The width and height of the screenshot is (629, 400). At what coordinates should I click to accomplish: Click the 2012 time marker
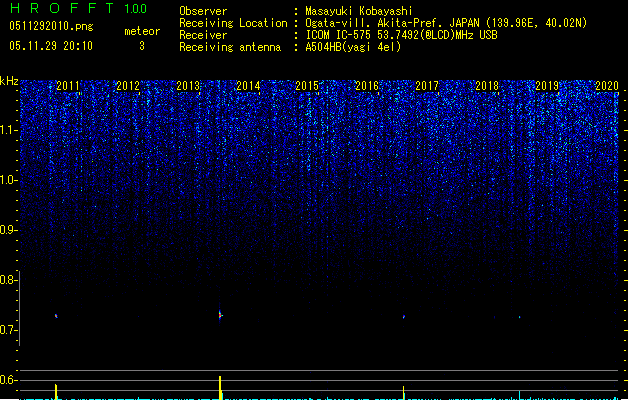128,85
